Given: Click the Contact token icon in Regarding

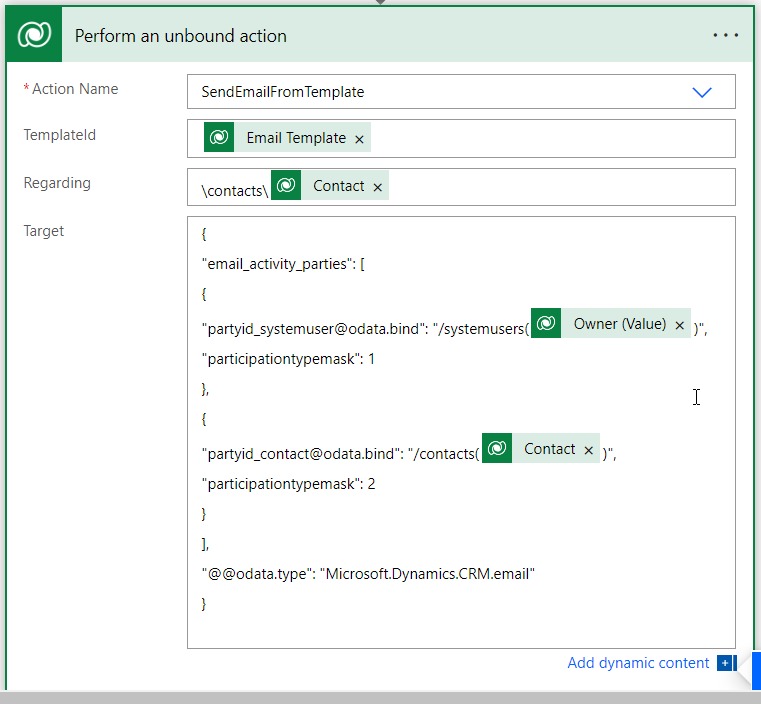Looking at the screenshot, I should point(286,186).
